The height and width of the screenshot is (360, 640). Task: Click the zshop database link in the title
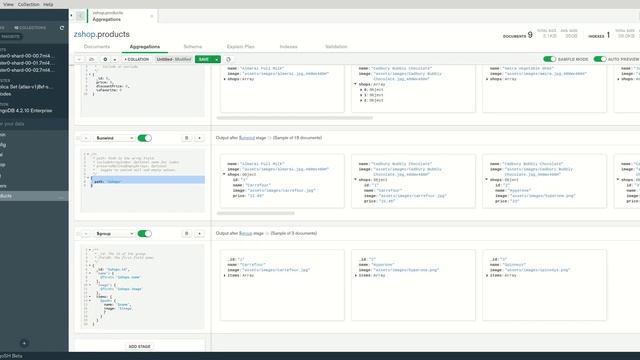84,34
